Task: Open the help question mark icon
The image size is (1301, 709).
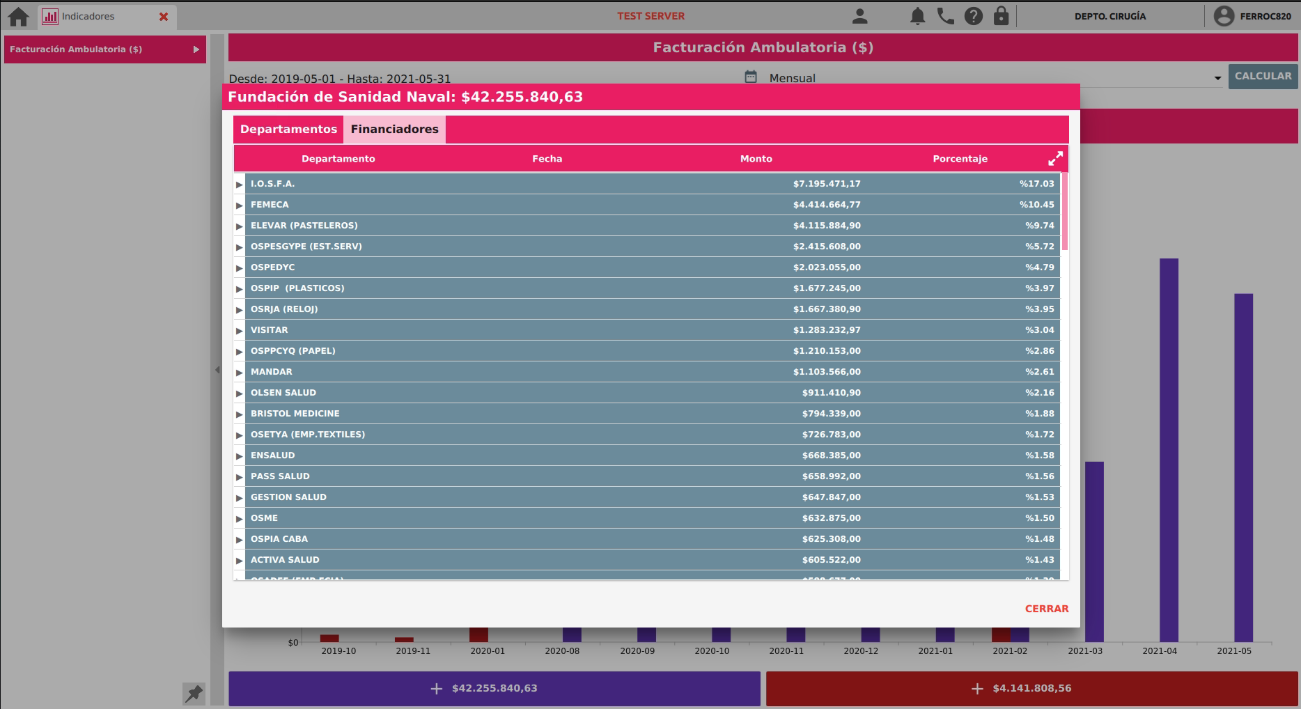Action: 973,16
